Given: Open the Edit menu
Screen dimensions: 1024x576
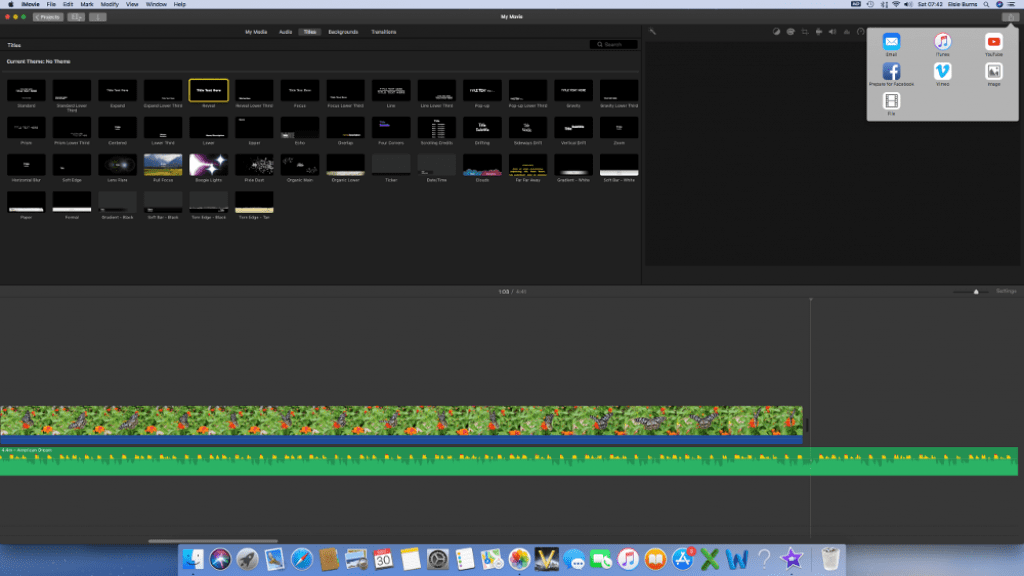Looking at the screenshot, I should coord(68,4).
